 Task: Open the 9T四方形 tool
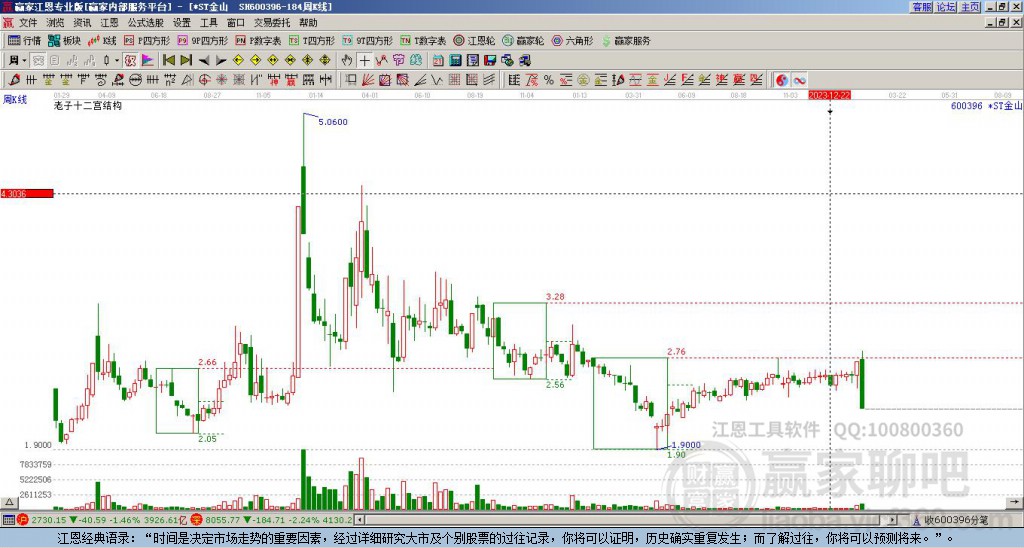(368, 40)
